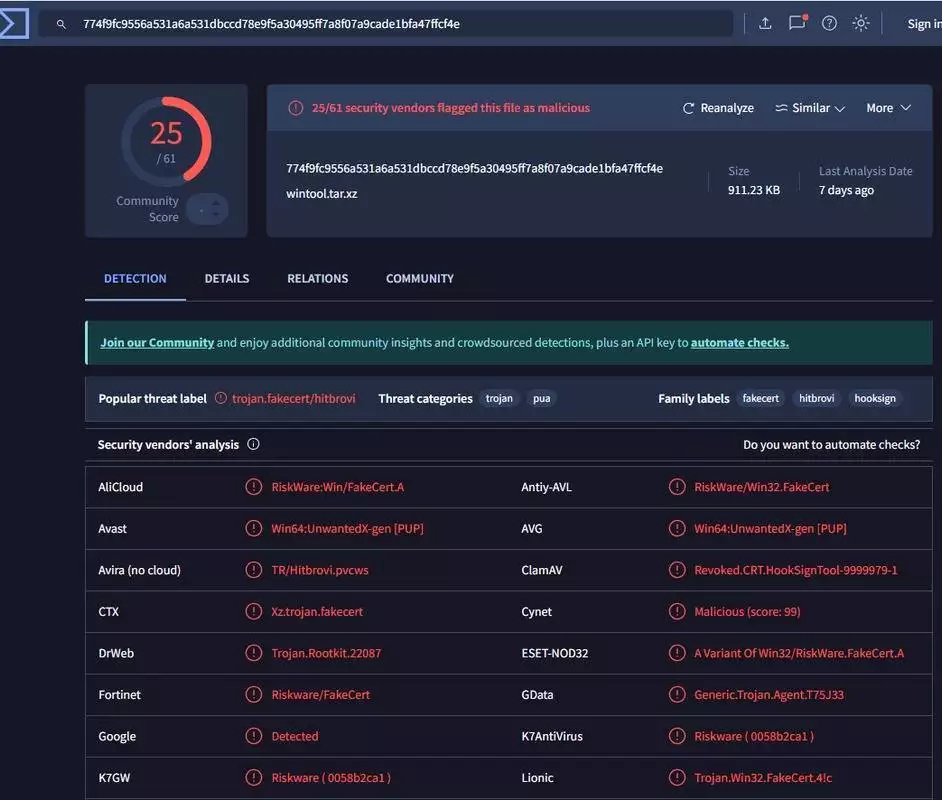Expand the More dropdown menu
The width and height of the screenshot is (942, 800).
click(x=889, y=108)
